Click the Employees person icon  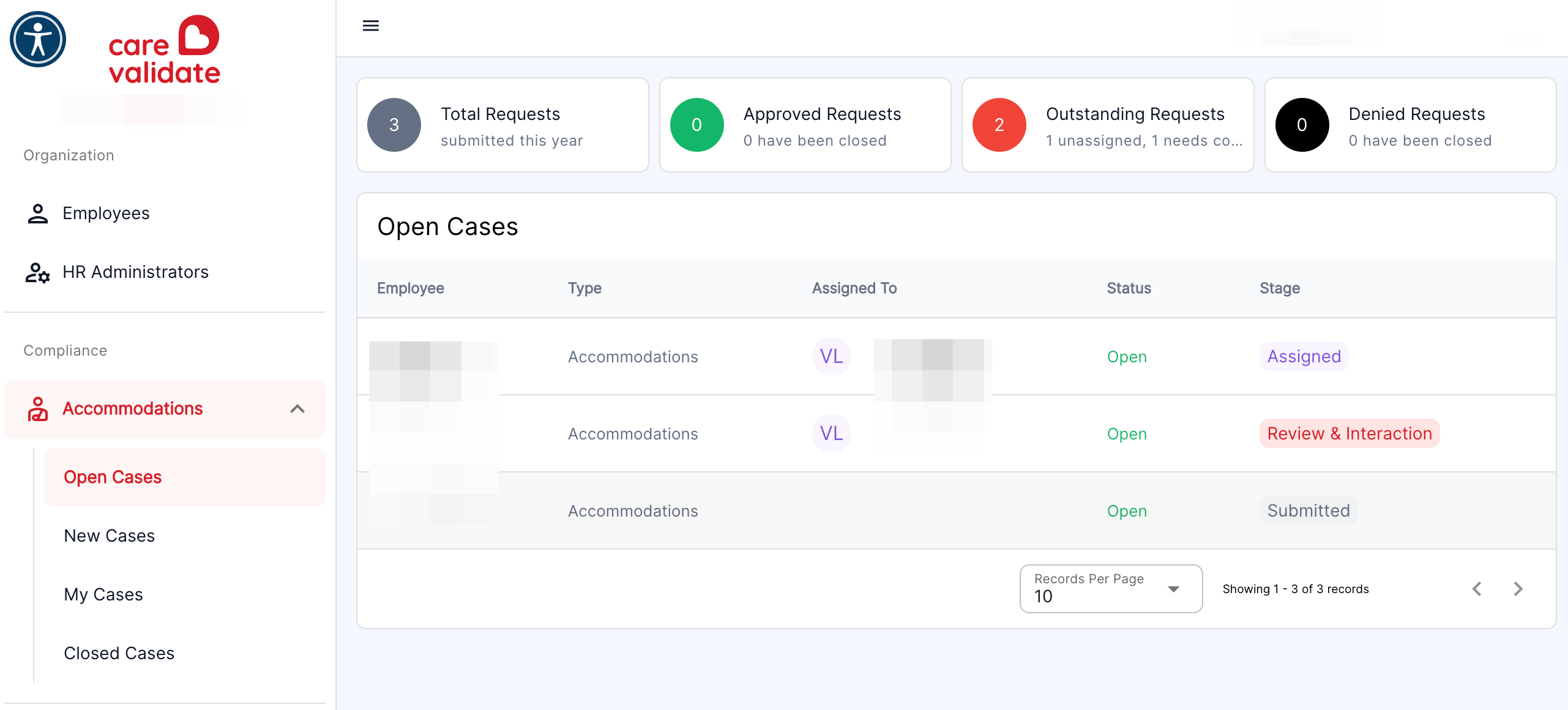tap(37, 213)
